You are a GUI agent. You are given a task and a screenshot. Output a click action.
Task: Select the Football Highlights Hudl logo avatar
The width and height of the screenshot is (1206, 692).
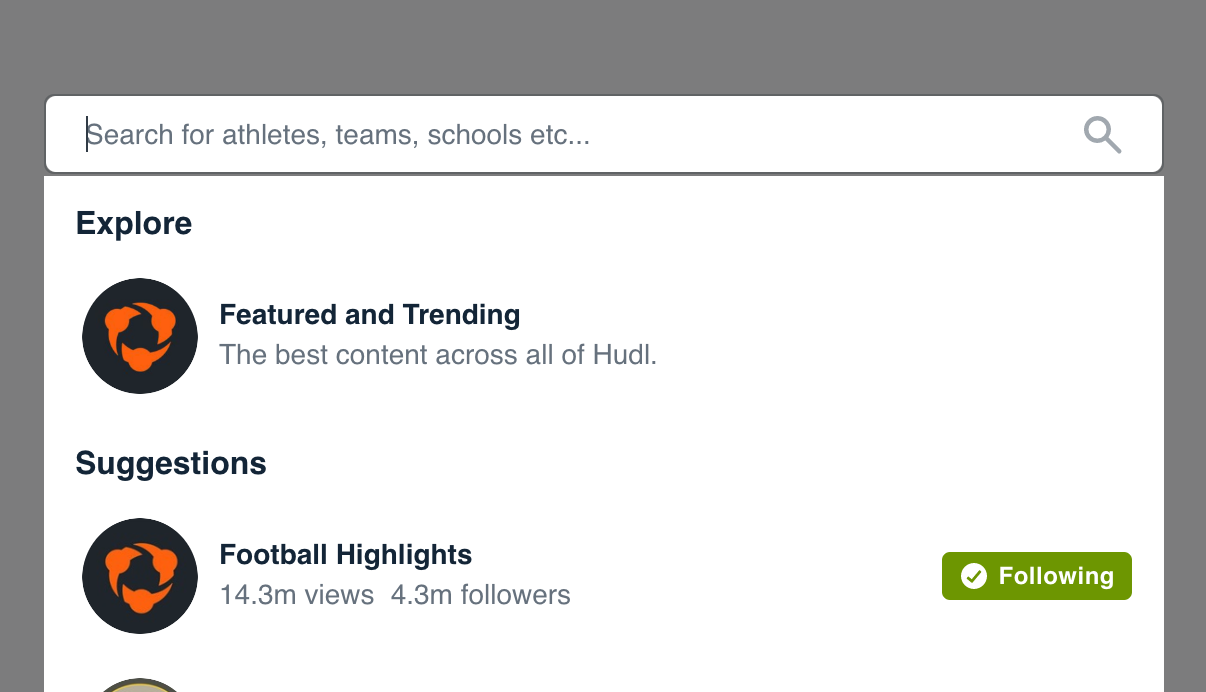click(140, 576)
